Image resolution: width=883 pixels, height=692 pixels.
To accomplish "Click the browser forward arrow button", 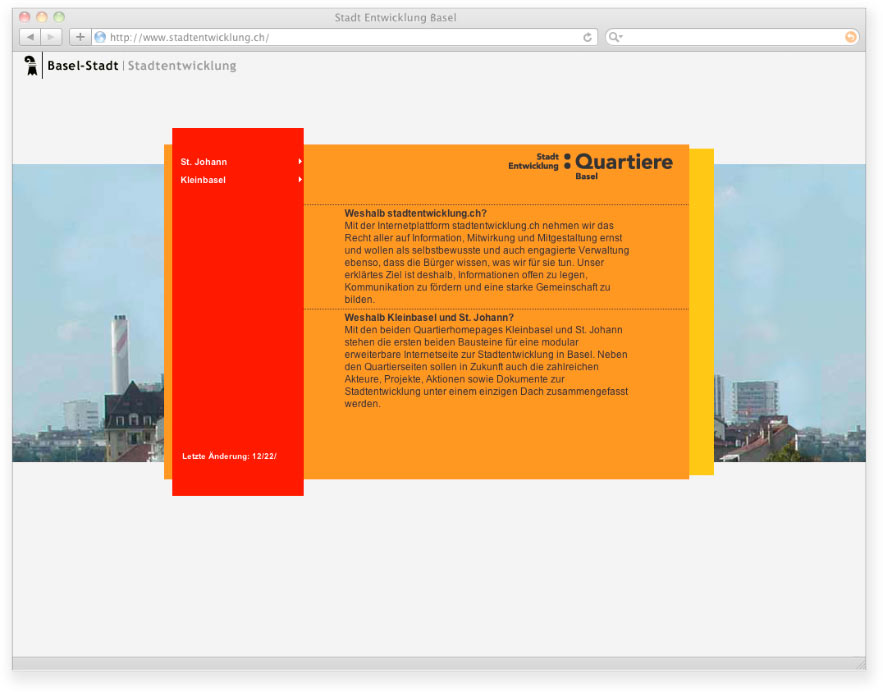I will coord(52,37).
